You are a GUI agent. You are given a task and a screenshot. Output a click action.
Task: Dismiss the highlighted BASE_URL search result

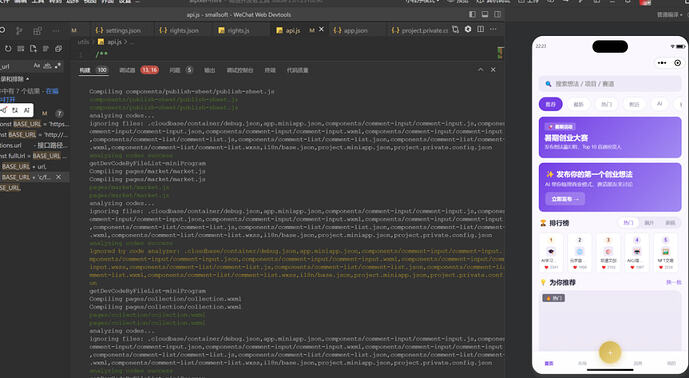(58, 177)
